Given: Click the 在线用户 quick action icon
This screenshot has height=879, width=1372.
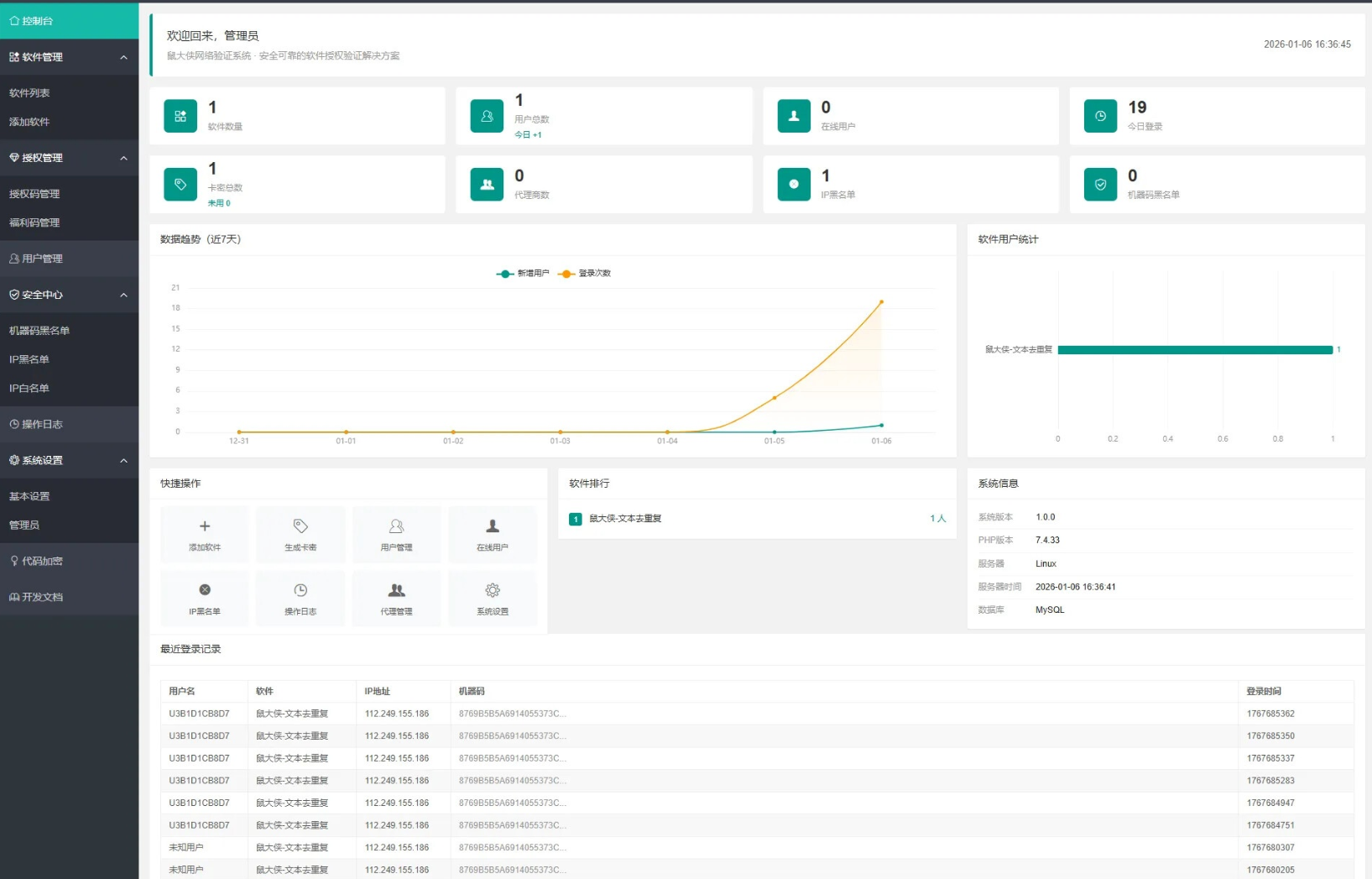Looking at the screenshot, I should (493, 526).
